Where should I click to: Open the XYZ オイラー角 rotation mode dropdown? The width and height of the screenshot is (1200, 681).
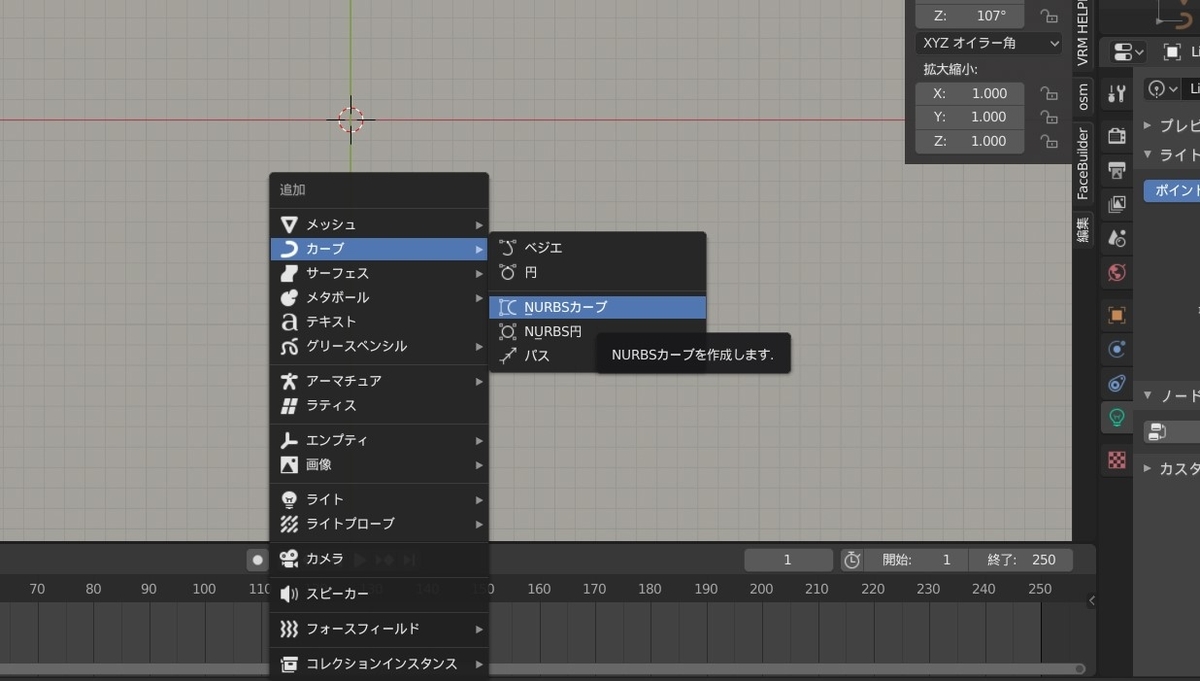tap(988, 43)
